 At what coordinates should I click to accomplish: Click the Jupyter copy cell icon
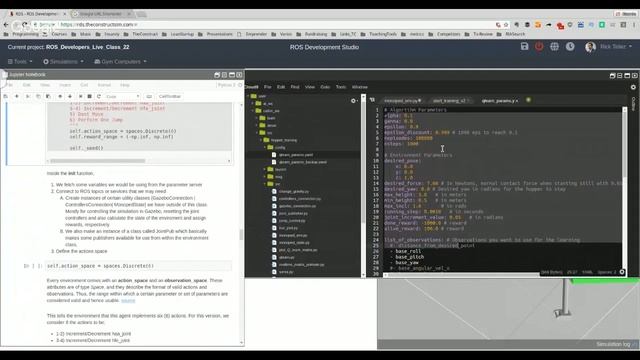pyautogui.click(x=38, y=96)
